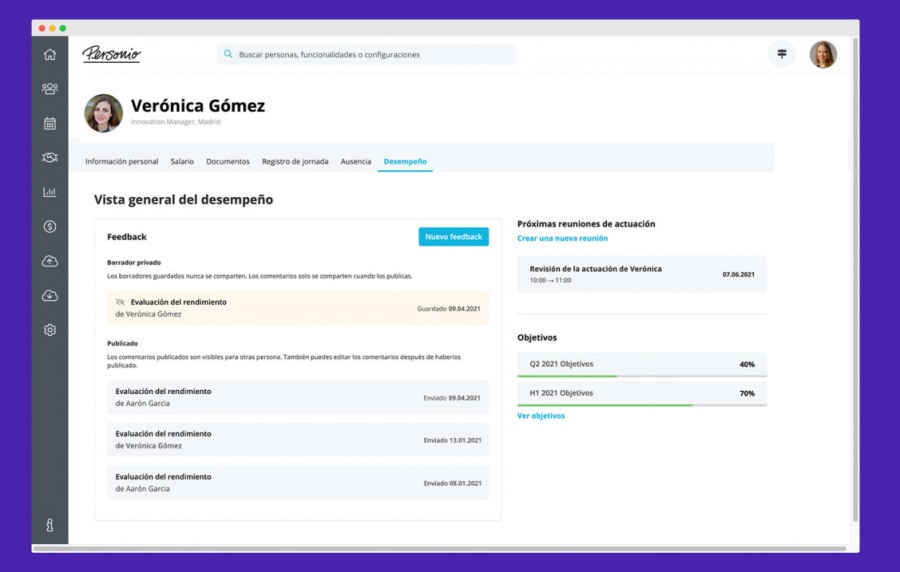Click the Verónica Gómez name heading
The width and height of the screenshot is (900, 572).
click(x=198, y=106)
